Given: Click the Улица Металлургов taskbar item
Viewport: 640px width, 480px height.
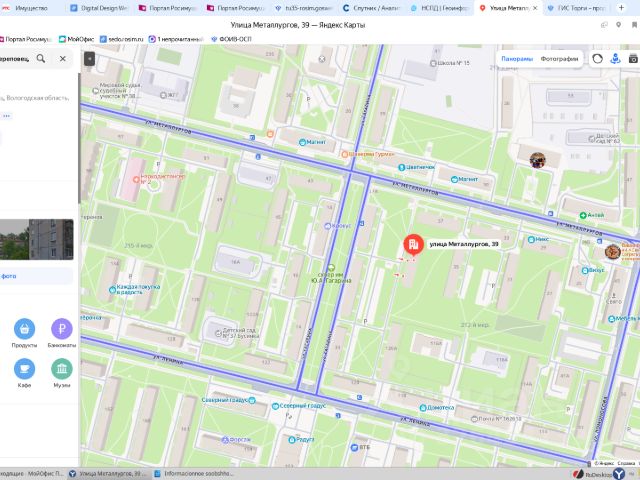Looking at the screenshot, I should 109,474.
